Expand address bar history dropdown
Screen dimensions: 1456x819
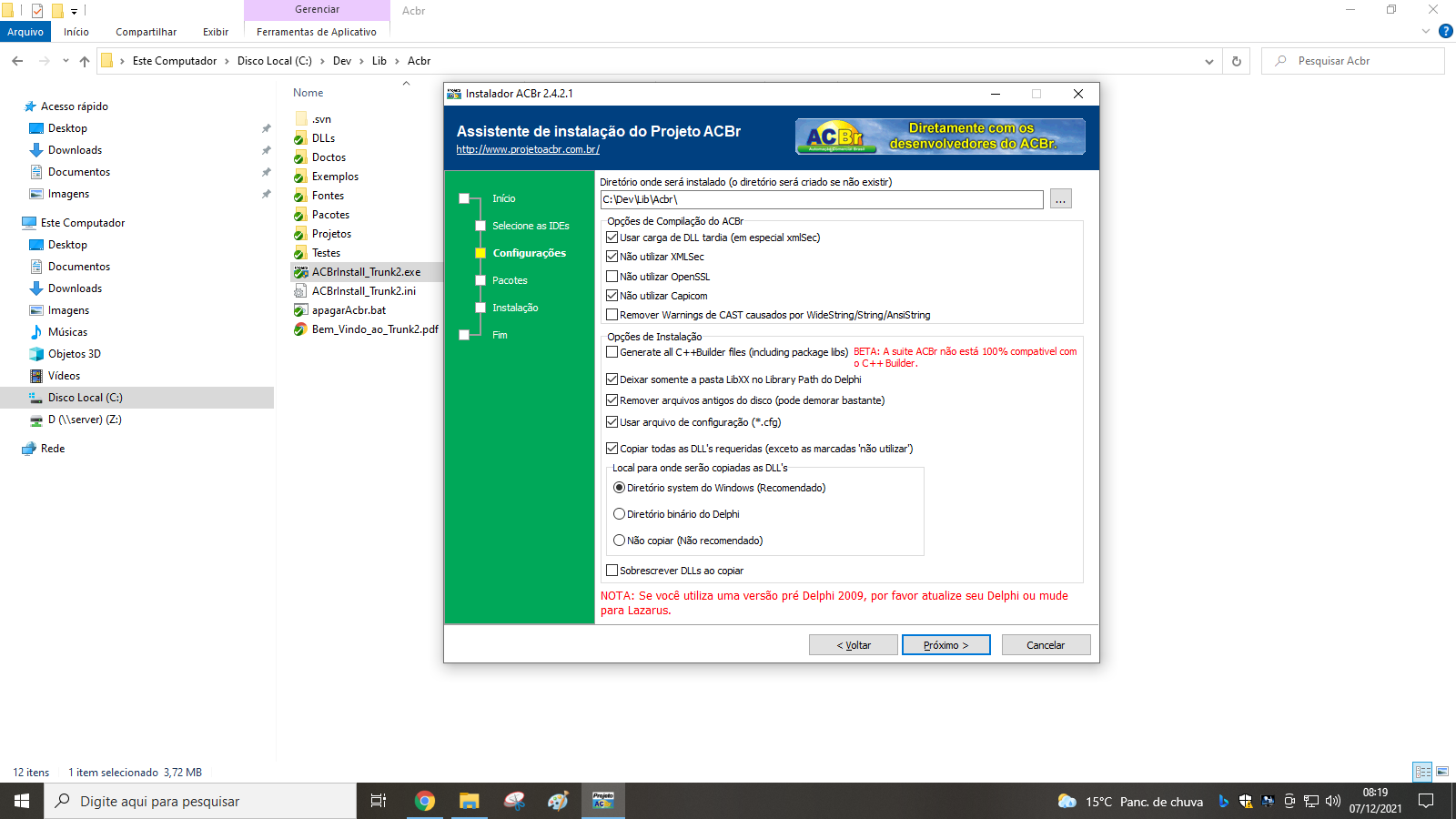[x=1208, y=61]
